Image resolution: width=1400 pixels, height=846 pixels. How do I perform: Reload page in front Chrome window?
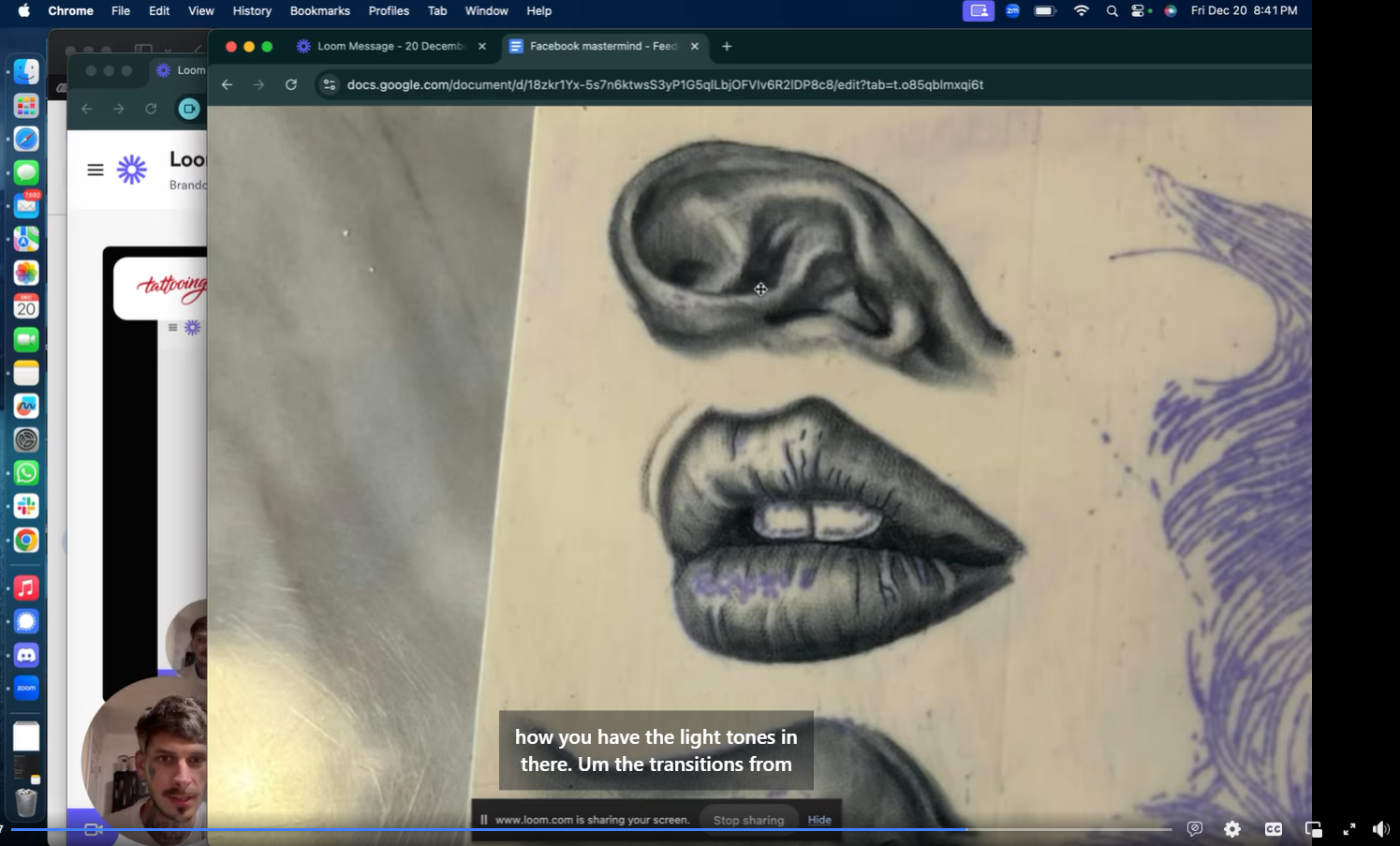[x=291, y=84]
